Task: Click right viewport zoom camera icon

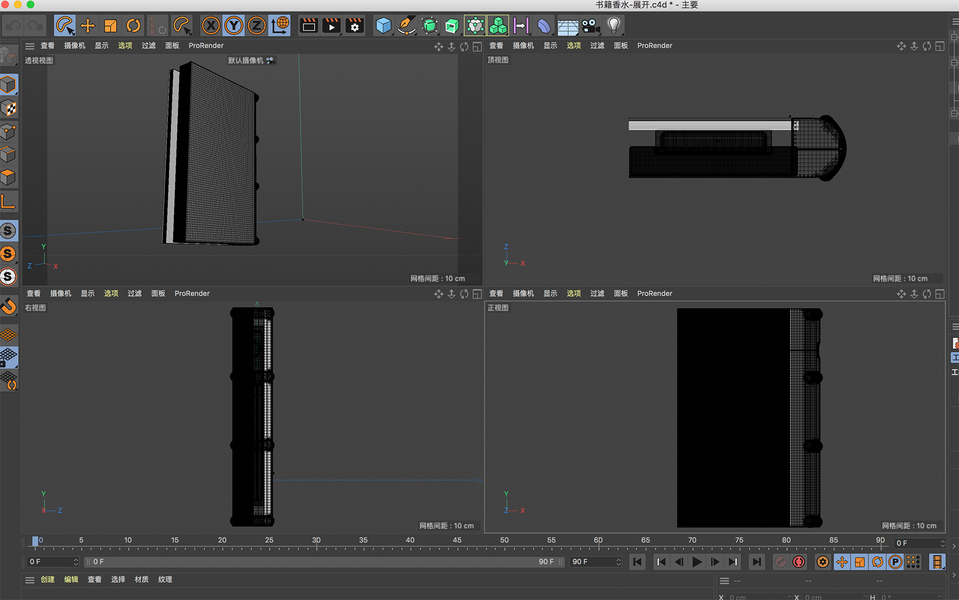Action: coord(451,294)
